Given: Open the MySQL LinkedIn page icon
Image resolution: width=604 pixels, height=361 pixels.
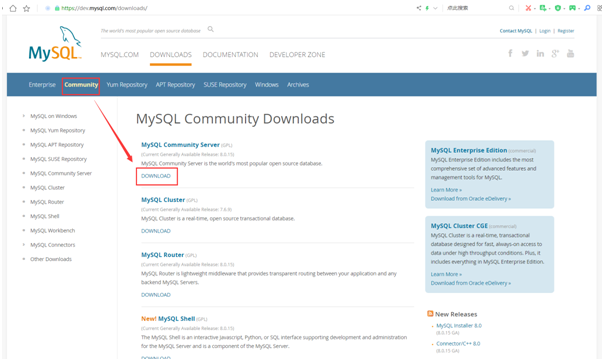Looking at the screenshot, I should point(540,53).
